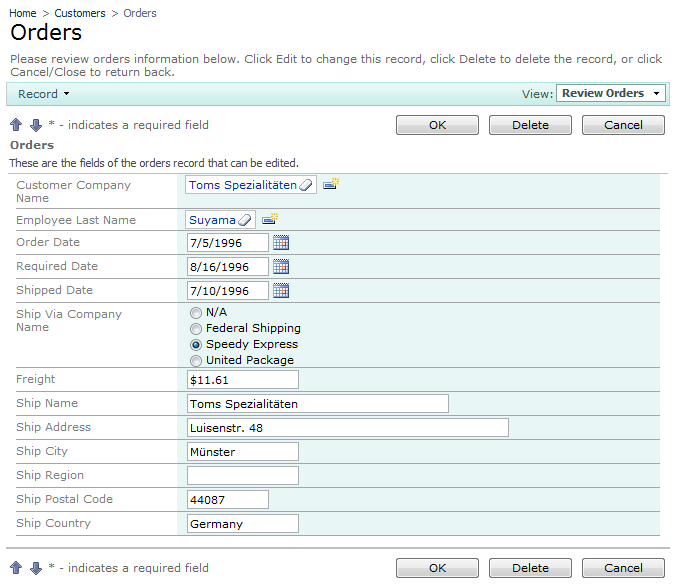Click the Ship Country input field
The width and height of the screenshot is (680, 585).
click(243, 524)
